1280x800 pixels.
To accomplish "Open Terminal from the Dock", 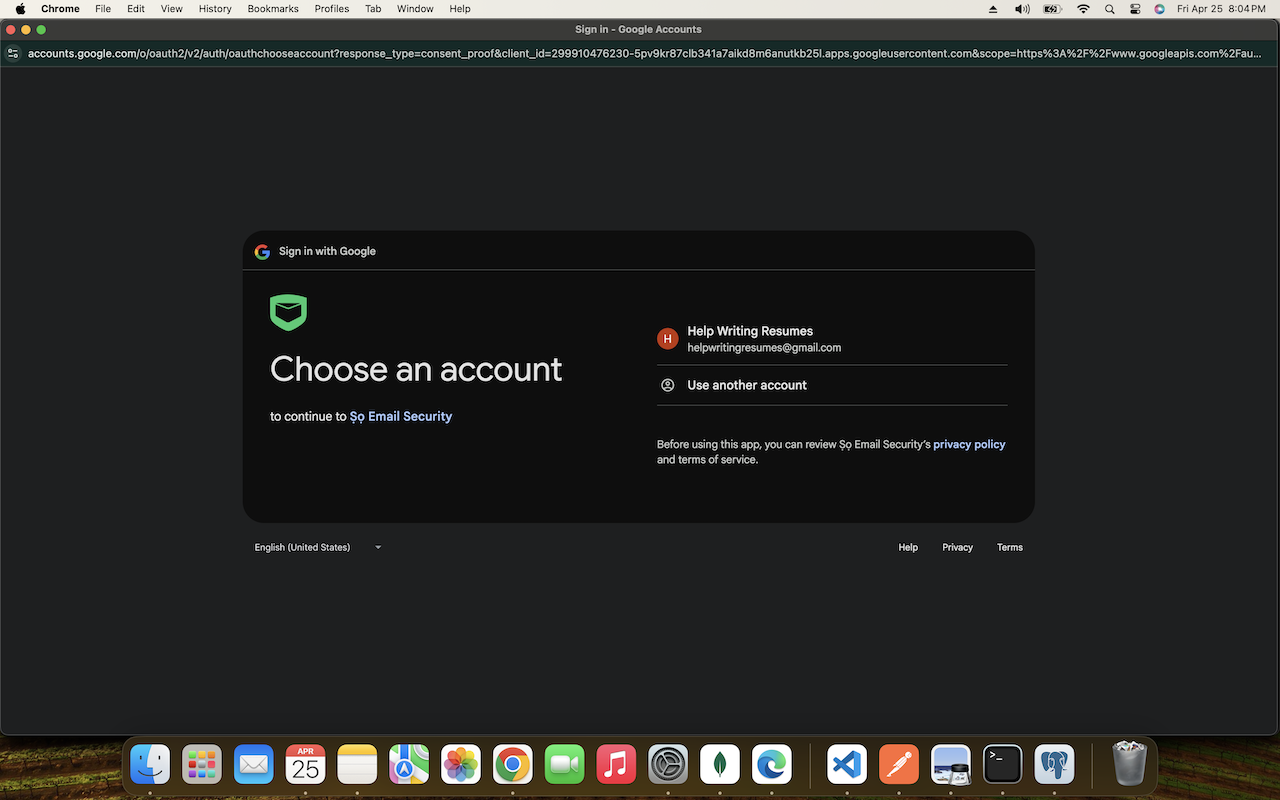I will click(1003, 765).
